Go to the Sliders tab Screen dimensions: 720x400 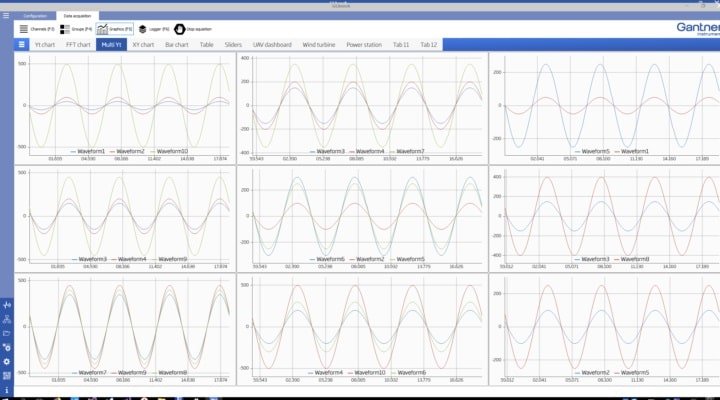[233, 45]
